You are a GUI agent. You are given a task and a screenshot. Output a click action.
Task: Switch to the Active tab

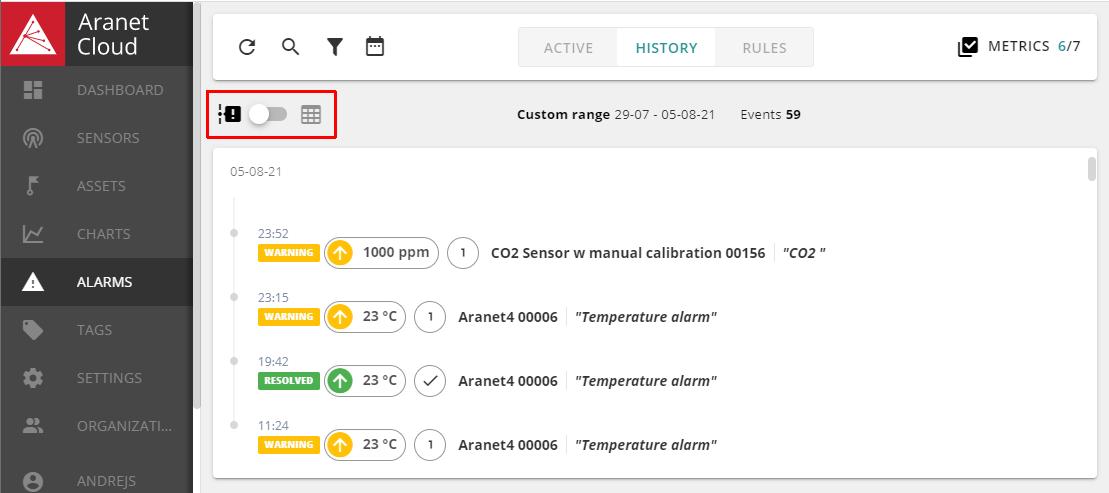tap(568, 48)
